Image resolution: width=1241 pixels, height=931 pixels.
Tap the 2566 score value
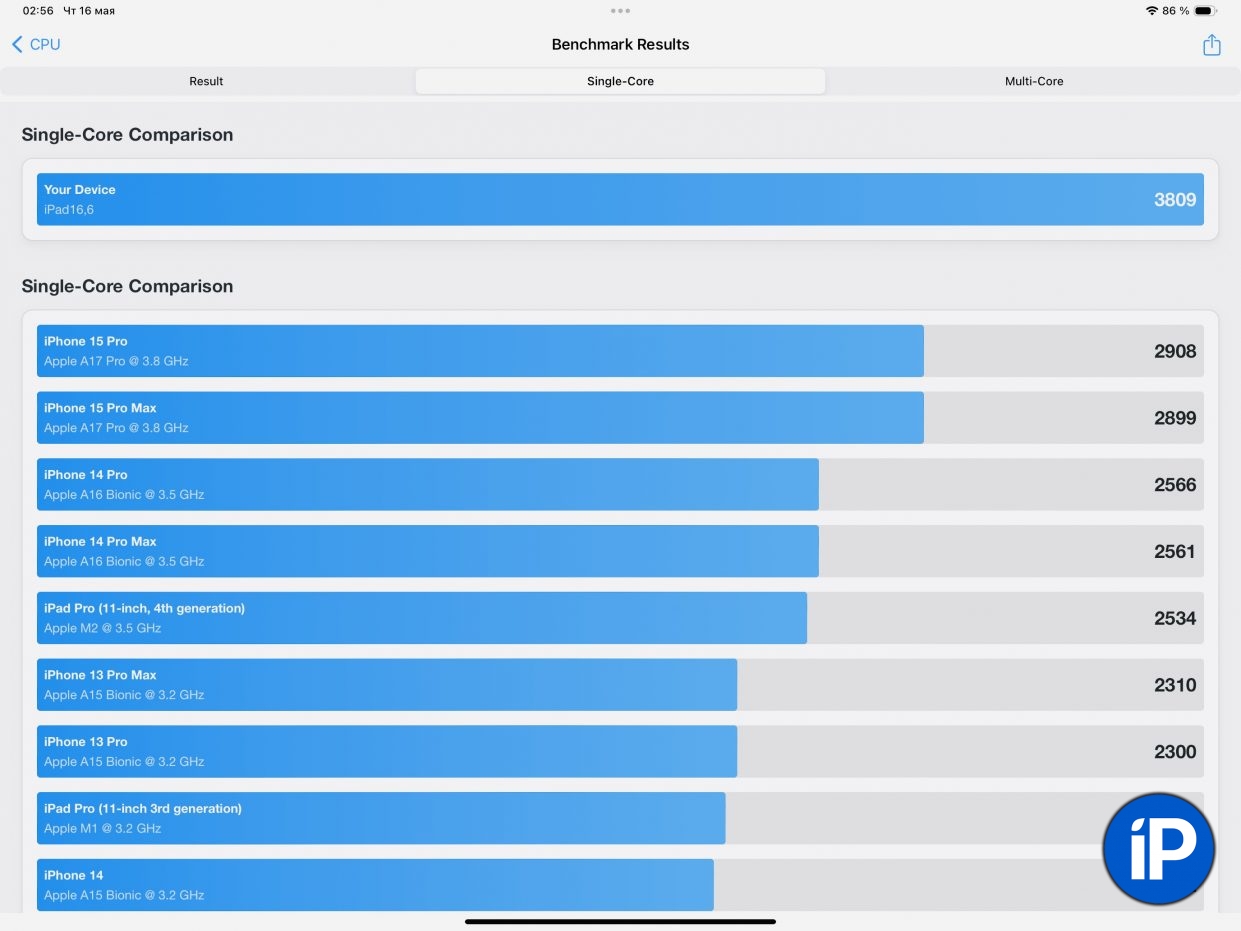1175,485
